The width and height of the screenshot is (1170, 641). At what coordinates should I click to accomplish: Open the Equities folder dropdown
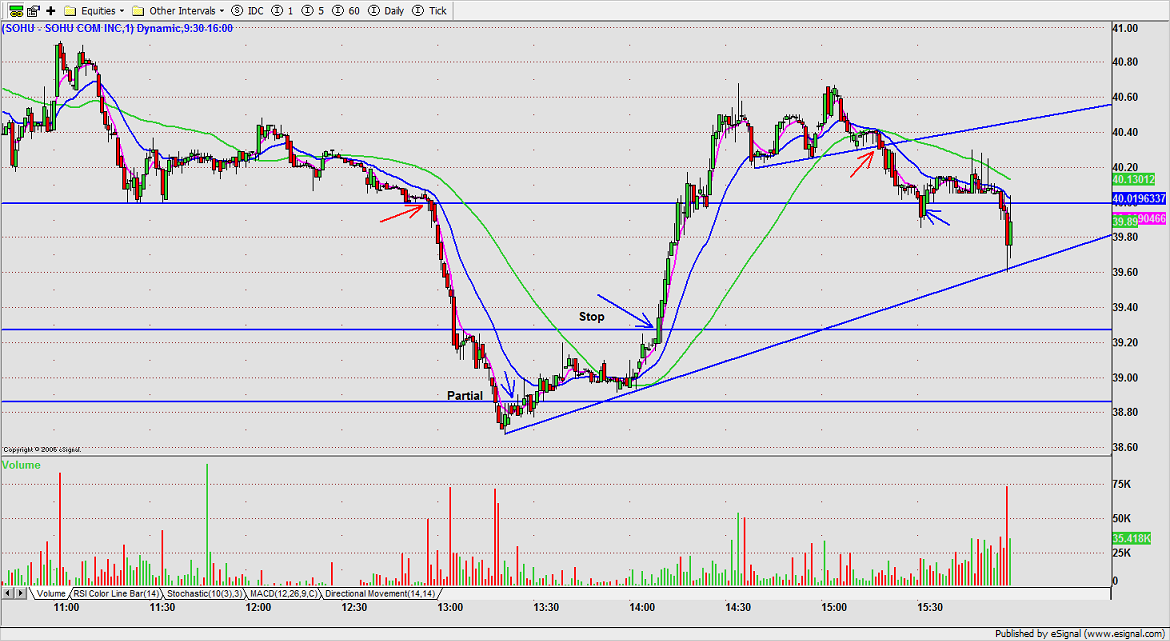(x=94, y=10)
